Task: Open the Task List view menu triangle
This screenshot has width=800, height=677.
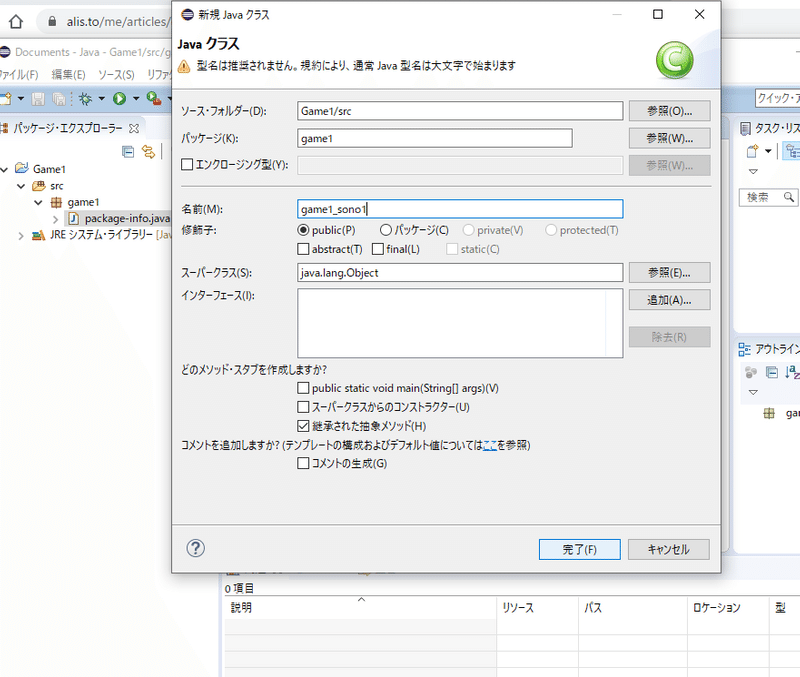Action: pos(753,171)
